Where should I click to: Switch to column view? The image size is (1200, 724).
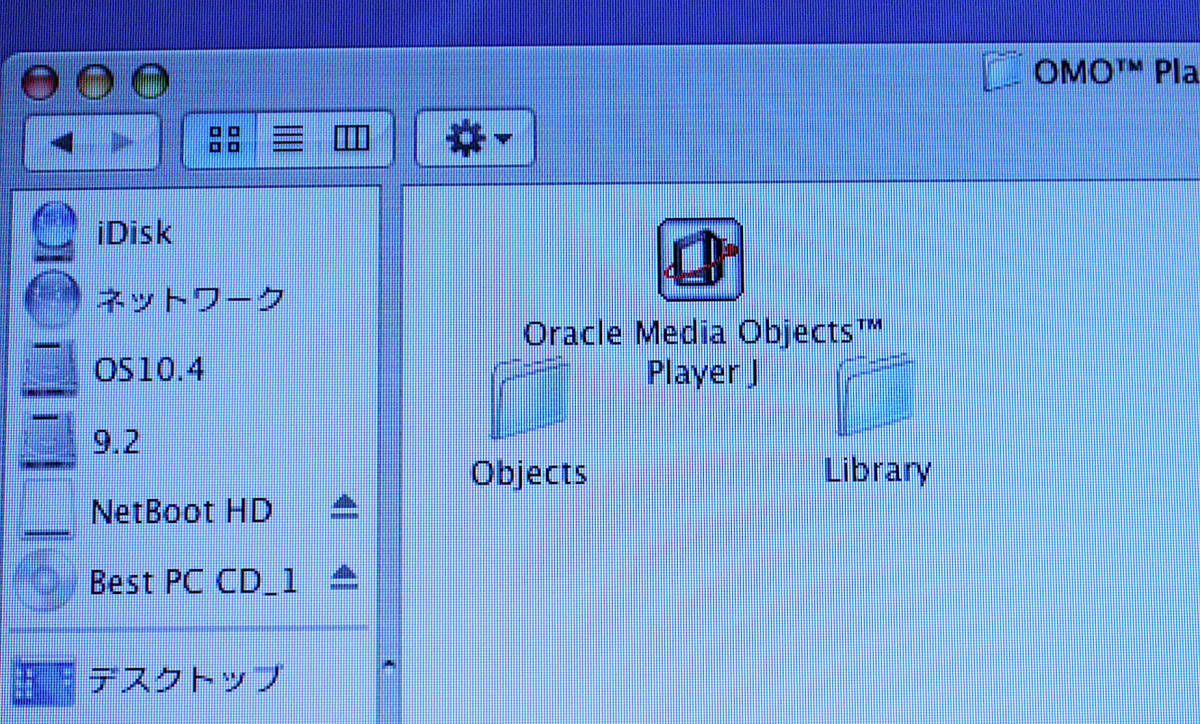(x=352, y=139)
